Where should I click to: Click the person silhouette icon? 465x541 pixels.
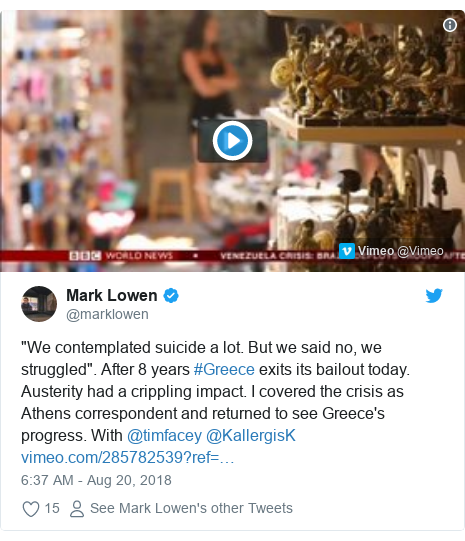coord(77,509)
